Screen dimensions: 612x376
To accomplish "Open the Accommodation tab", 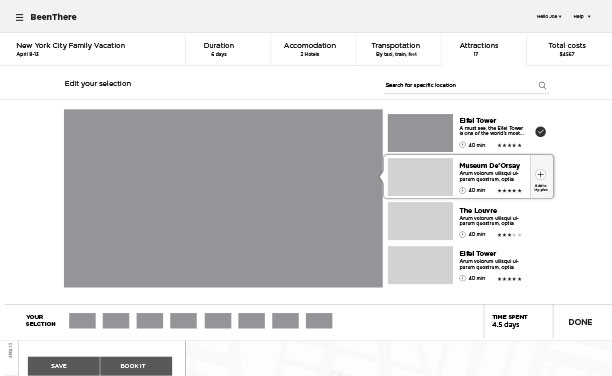I will click(310, 49).
